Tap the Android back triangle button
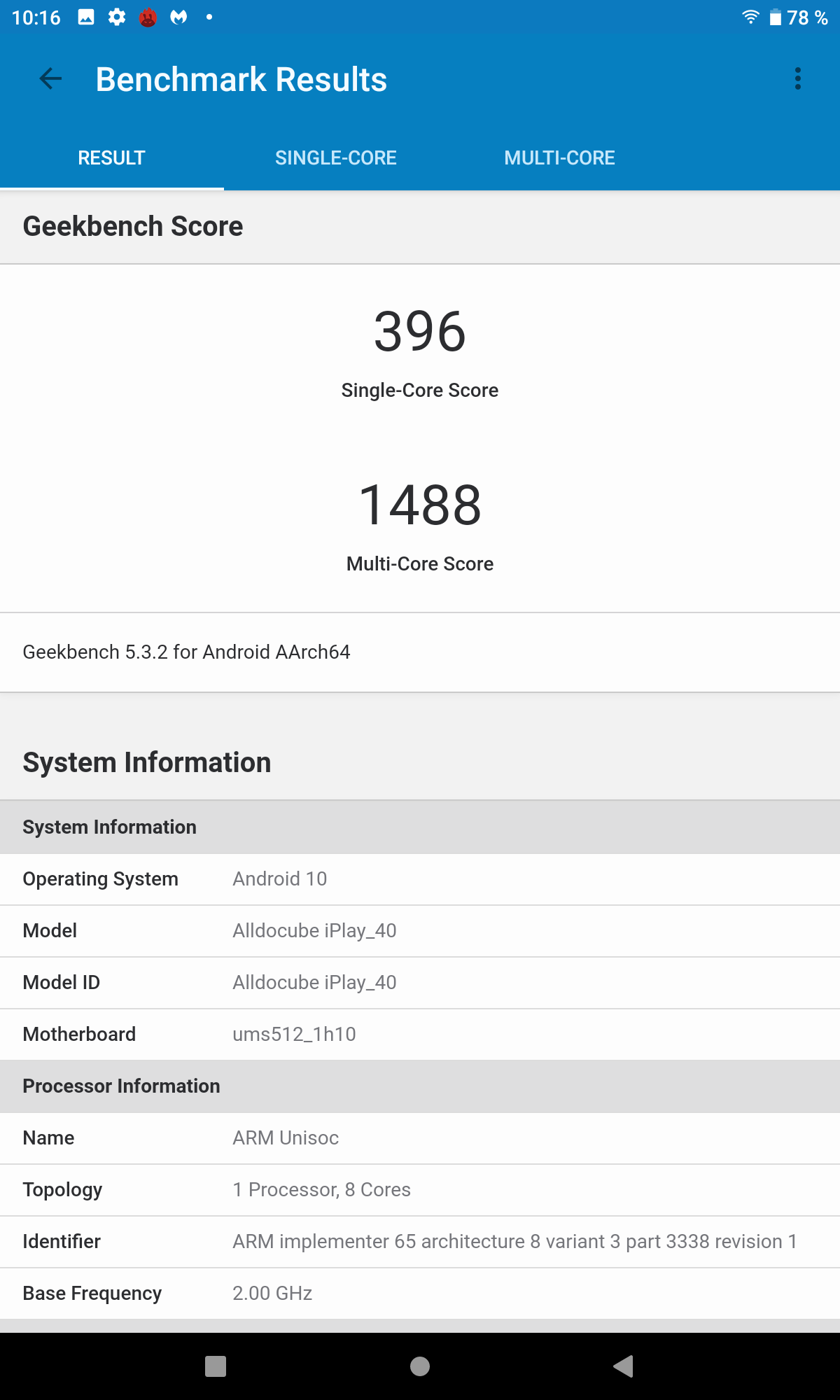Screen dimensions: 840x1400 click(x=623, y=1366)
